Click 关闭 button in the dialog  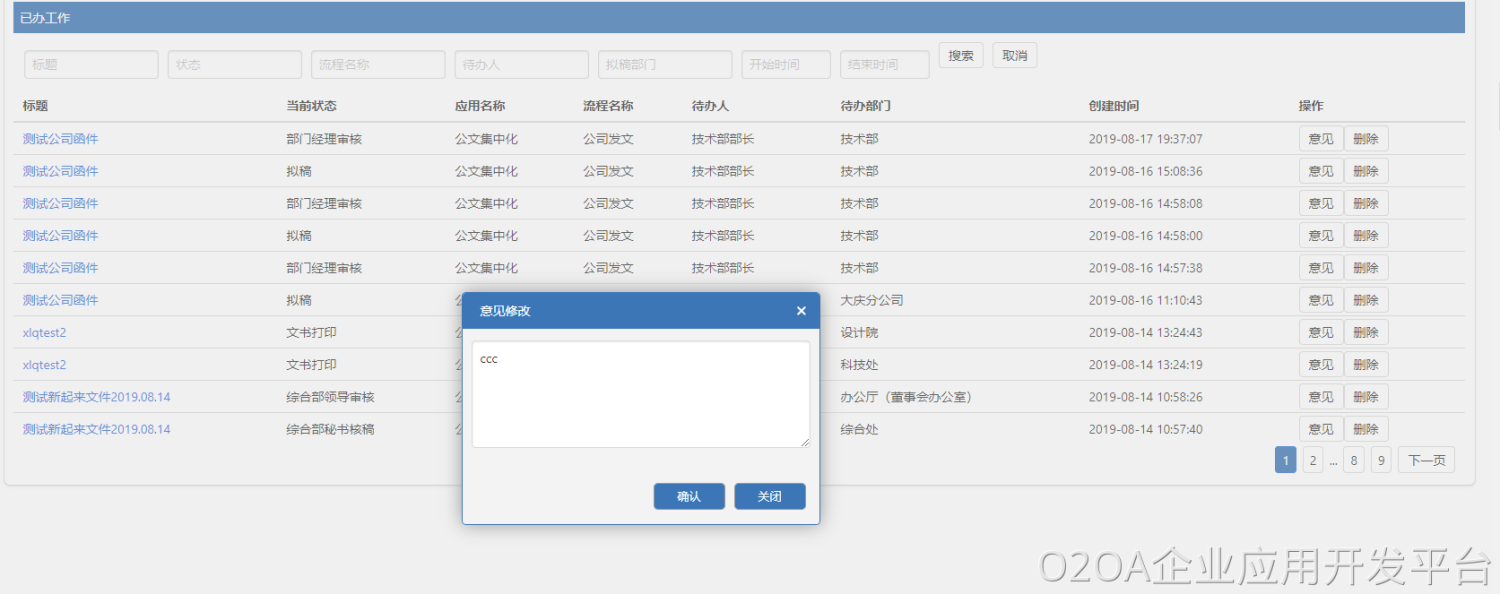769,497
